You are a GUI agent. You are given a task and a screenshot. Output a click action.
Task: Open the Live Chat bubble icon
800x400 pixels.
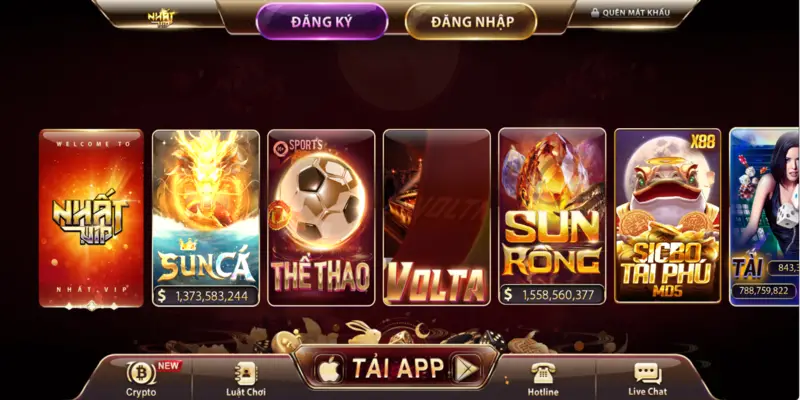pyautogui.click(x=647, y=373)
